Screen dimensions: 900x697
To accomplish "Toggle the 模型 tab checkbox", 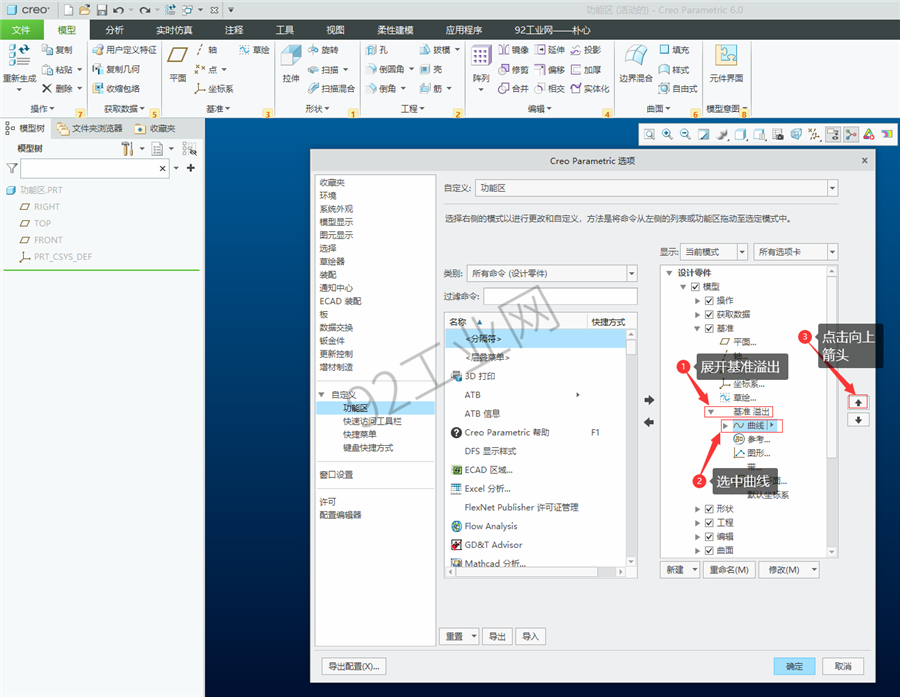I will pyautogui.click(x=695, y=286).
